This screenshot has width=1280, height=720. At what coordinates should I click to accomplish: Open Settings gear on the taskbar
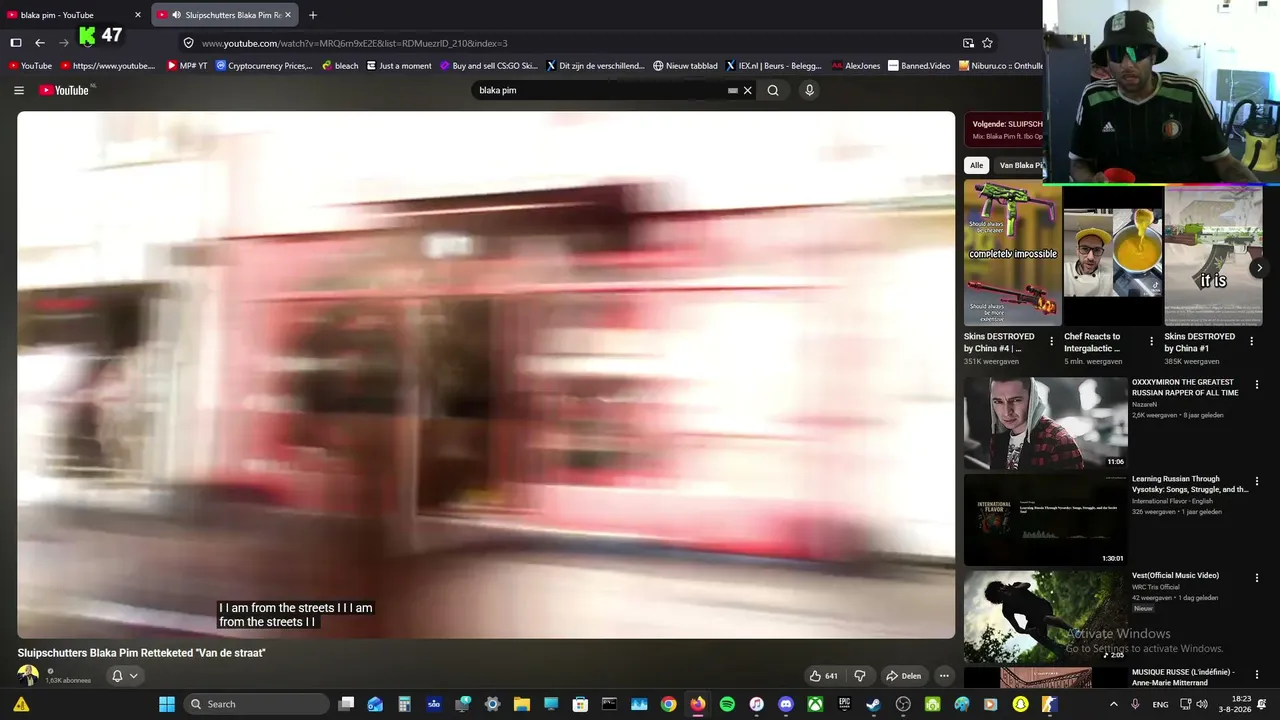[x=492, y=704]
